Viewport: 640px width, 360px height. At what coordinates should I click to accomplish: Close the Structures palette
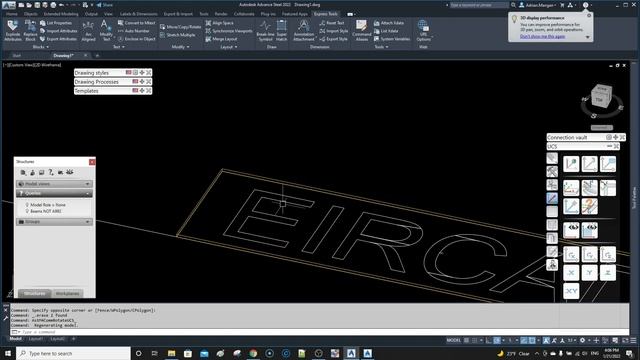(92, 162)
